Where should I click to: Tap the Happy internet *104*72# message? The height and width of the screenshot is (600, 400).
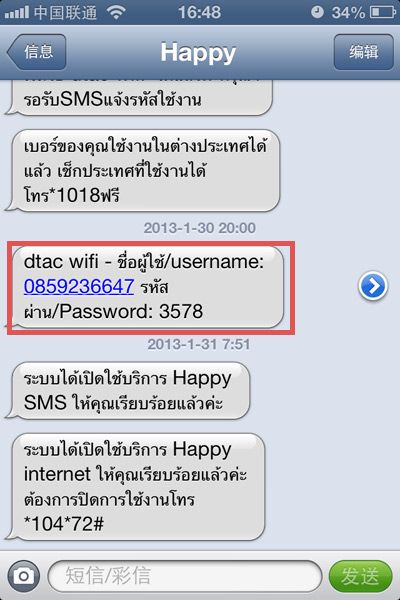[x=135, y=487]
